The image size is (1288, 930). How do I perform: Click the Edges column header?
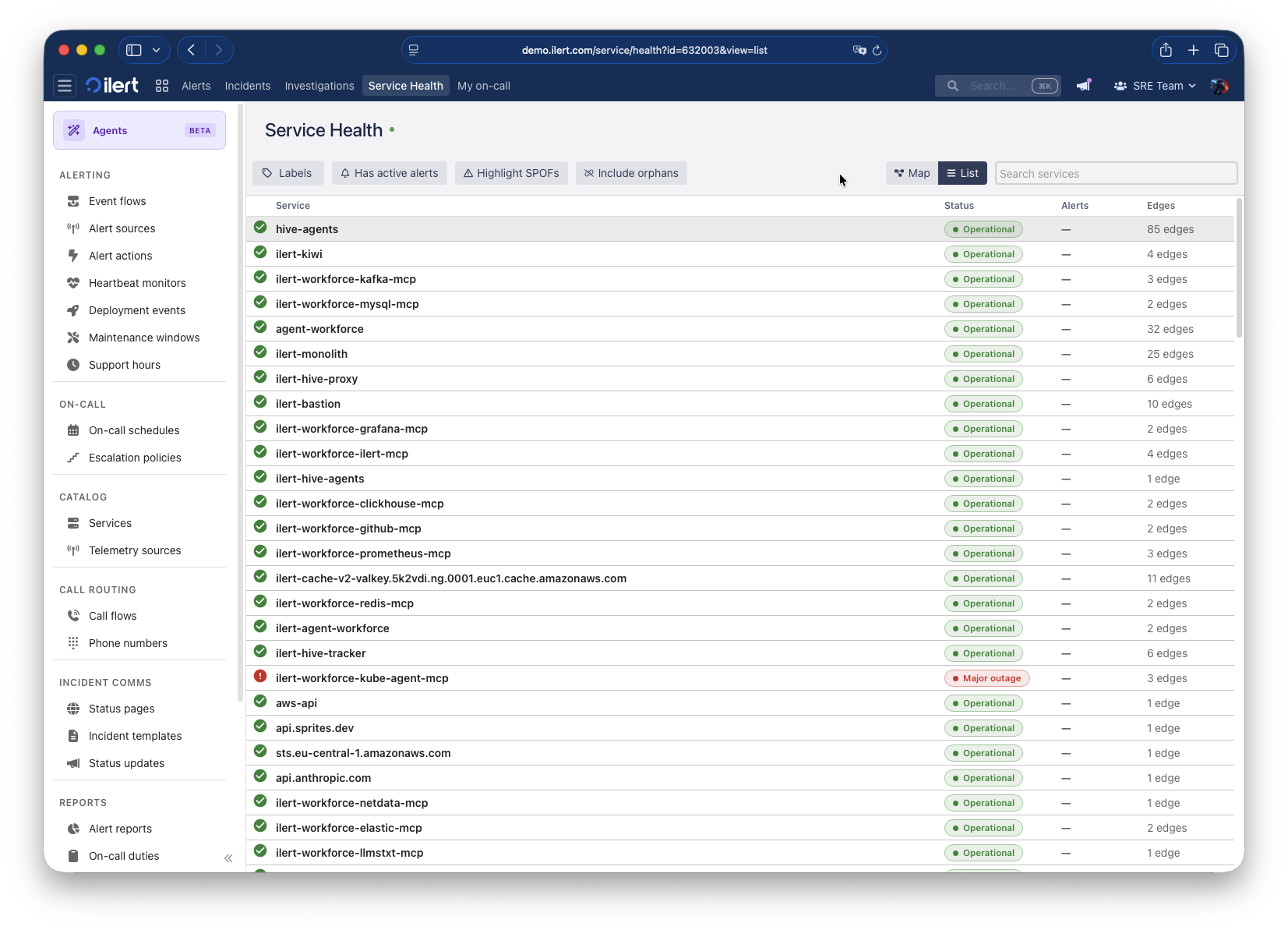[1161, 206]
